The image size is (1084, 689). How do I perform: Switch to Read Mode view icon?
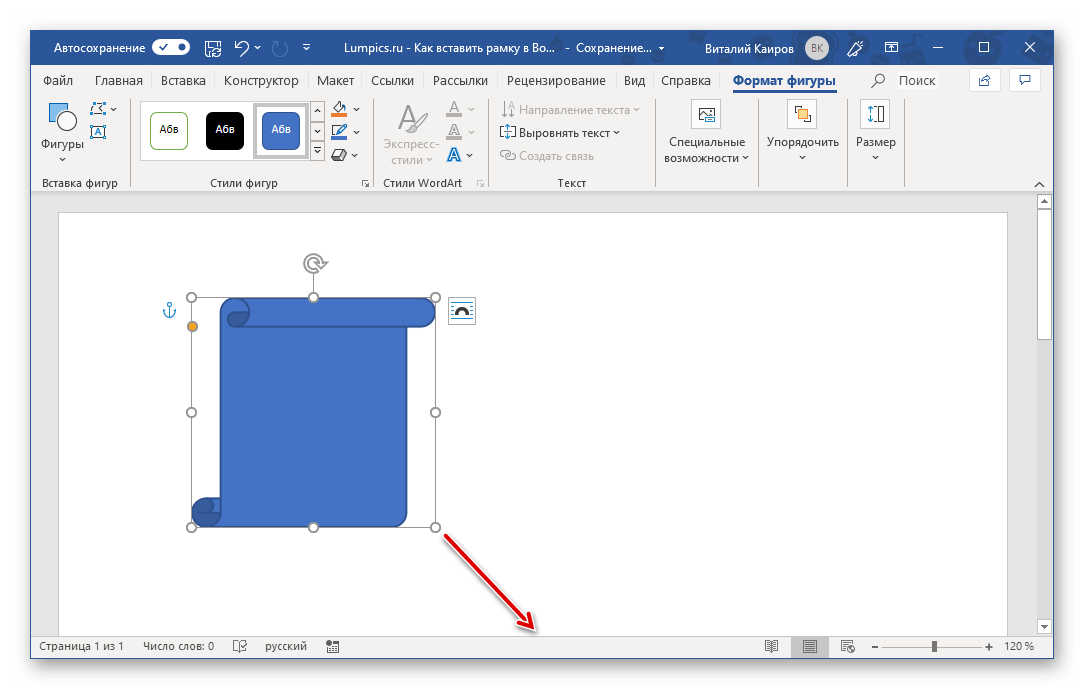click(x=771, y=647)
